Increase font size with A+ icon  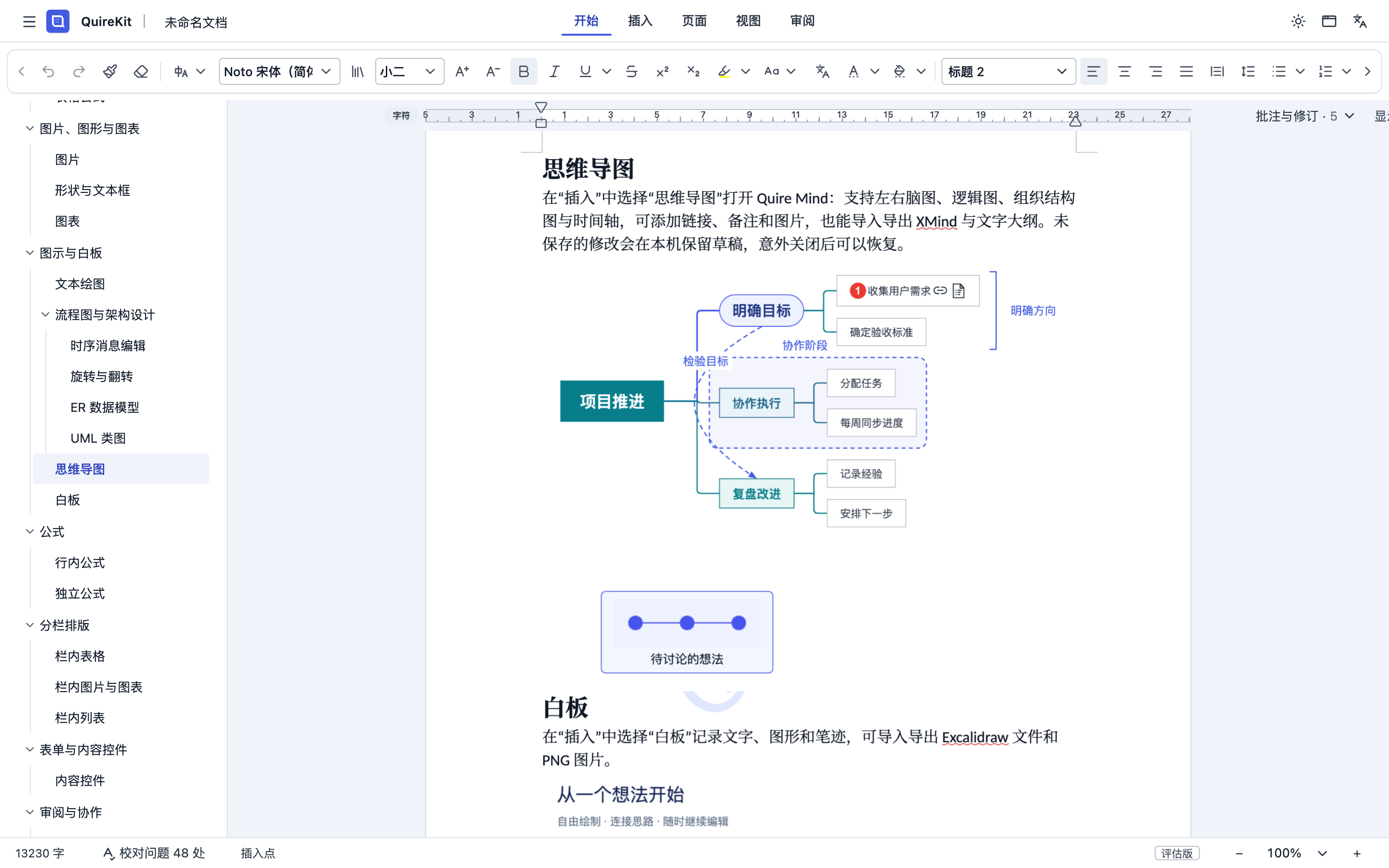coord(462,71)
